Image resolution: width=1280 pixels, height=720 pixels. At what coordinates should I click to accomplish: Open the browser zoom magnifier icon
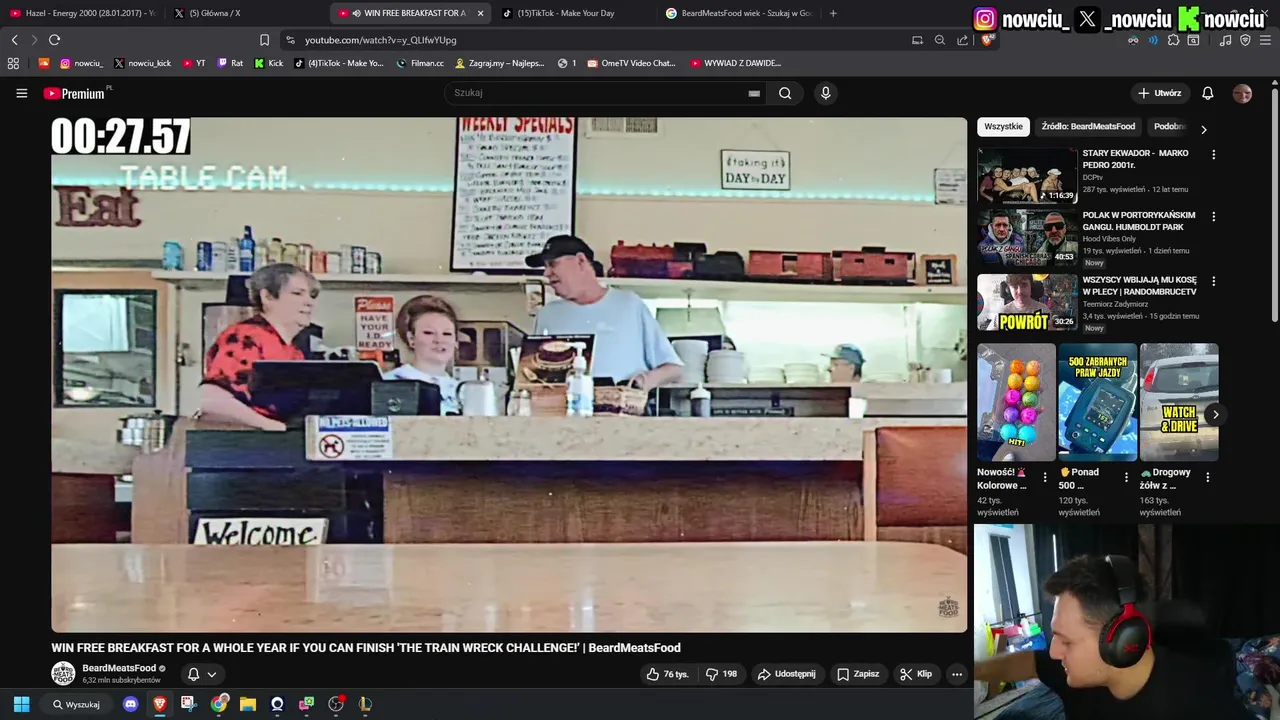click(939, 40)
